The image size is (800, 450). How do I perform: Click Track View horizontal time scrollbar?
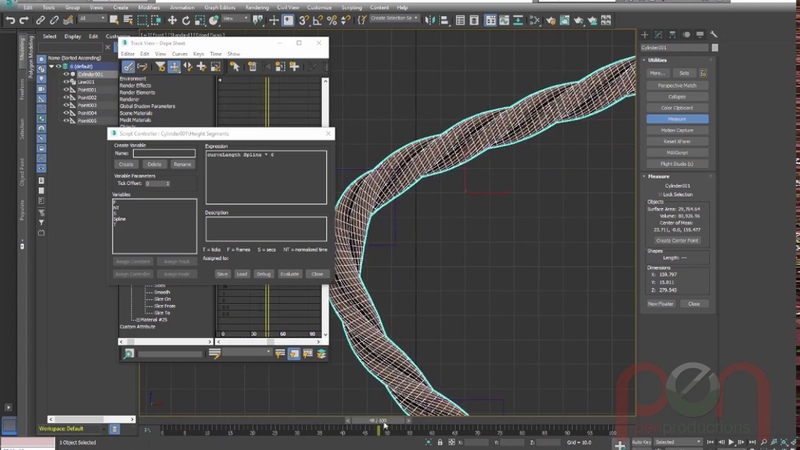click(268, 341)
